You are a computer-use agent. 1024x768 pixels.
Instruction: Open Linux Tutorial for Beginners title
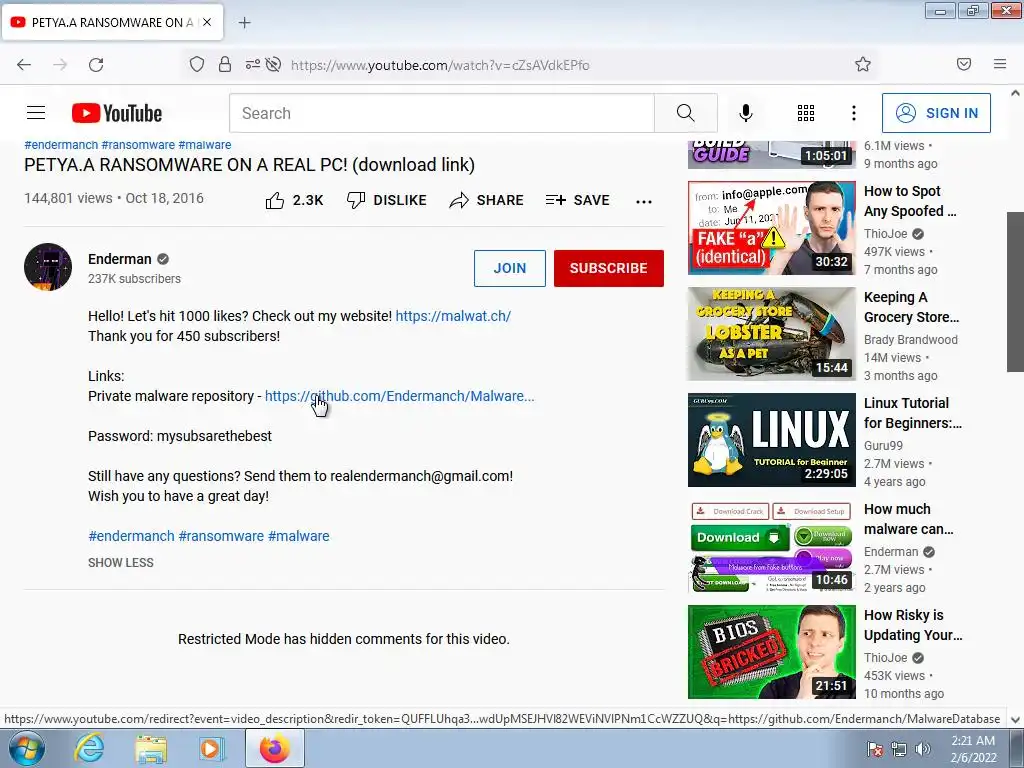912,413
